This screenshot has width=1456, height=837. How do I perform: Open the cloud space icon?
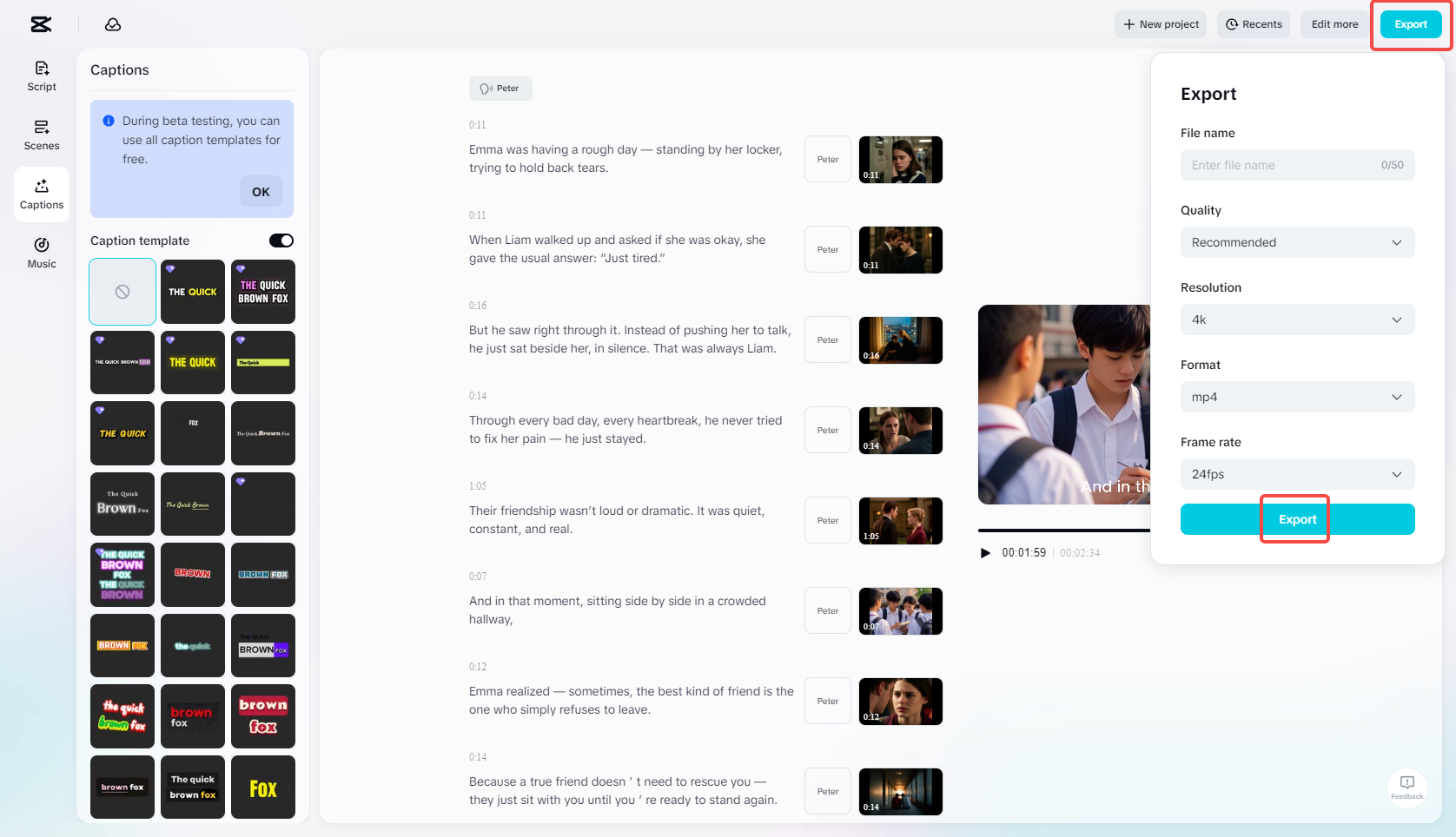[113, 24]
